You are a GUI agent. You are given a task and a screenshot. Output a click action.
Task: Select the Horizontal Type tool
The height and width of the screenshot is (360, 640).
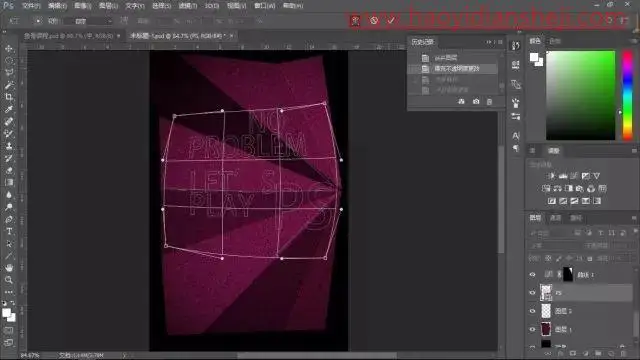(x=9, y=231)
